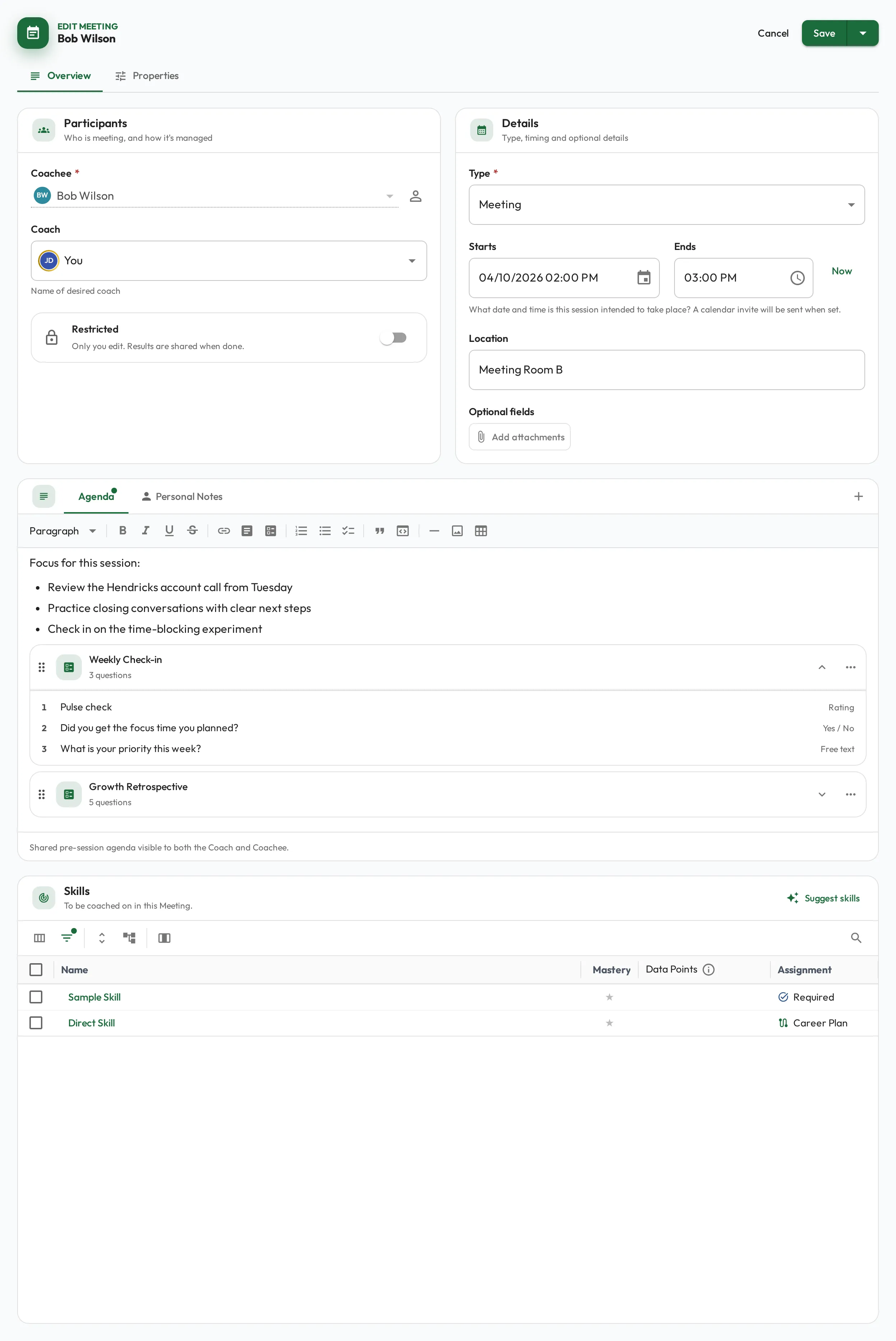Click the add plus icon in agenda header

coord(858,497)
